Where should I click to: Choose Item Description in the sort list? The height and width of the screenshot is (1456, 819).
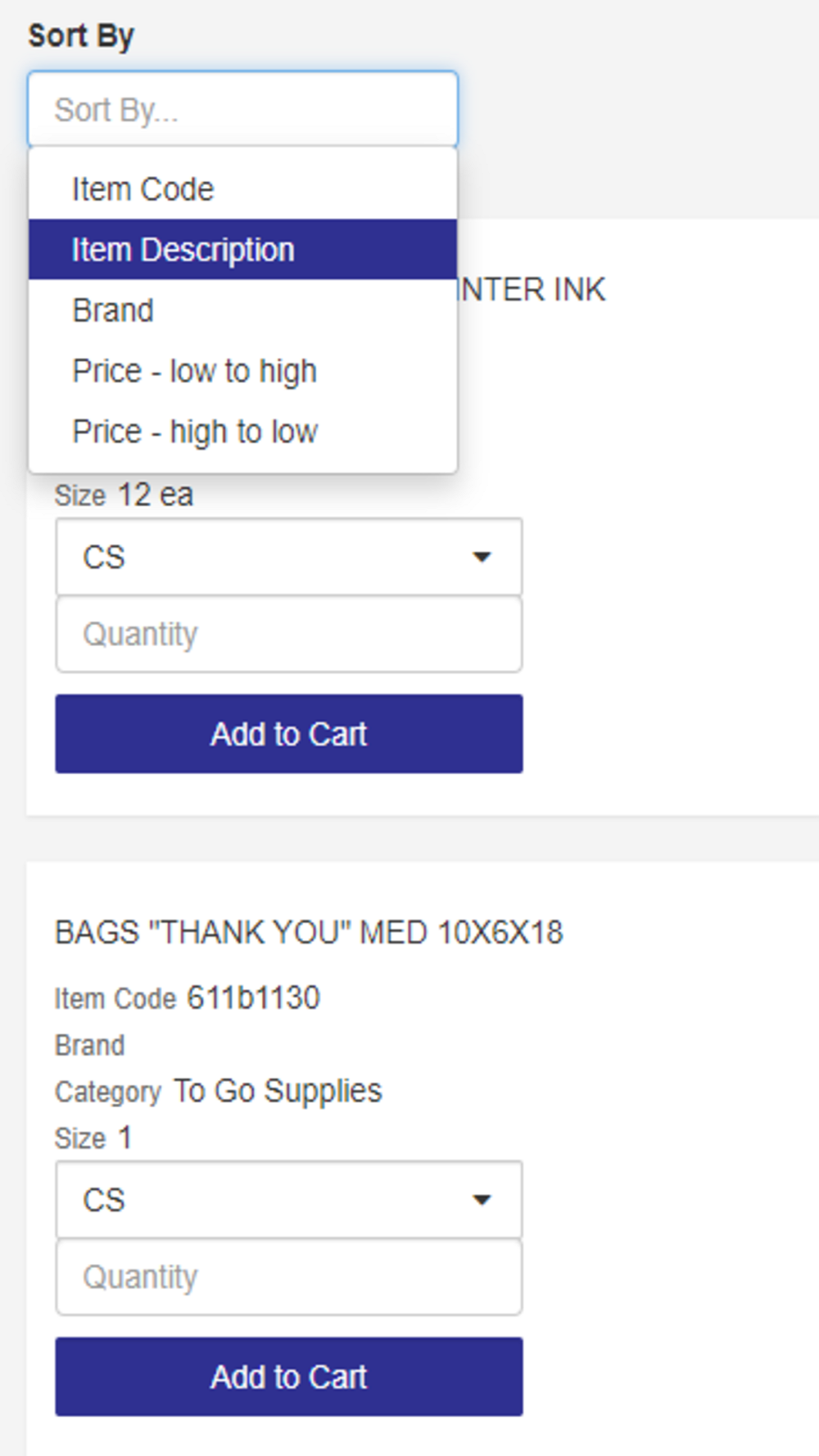pos(183,250)
